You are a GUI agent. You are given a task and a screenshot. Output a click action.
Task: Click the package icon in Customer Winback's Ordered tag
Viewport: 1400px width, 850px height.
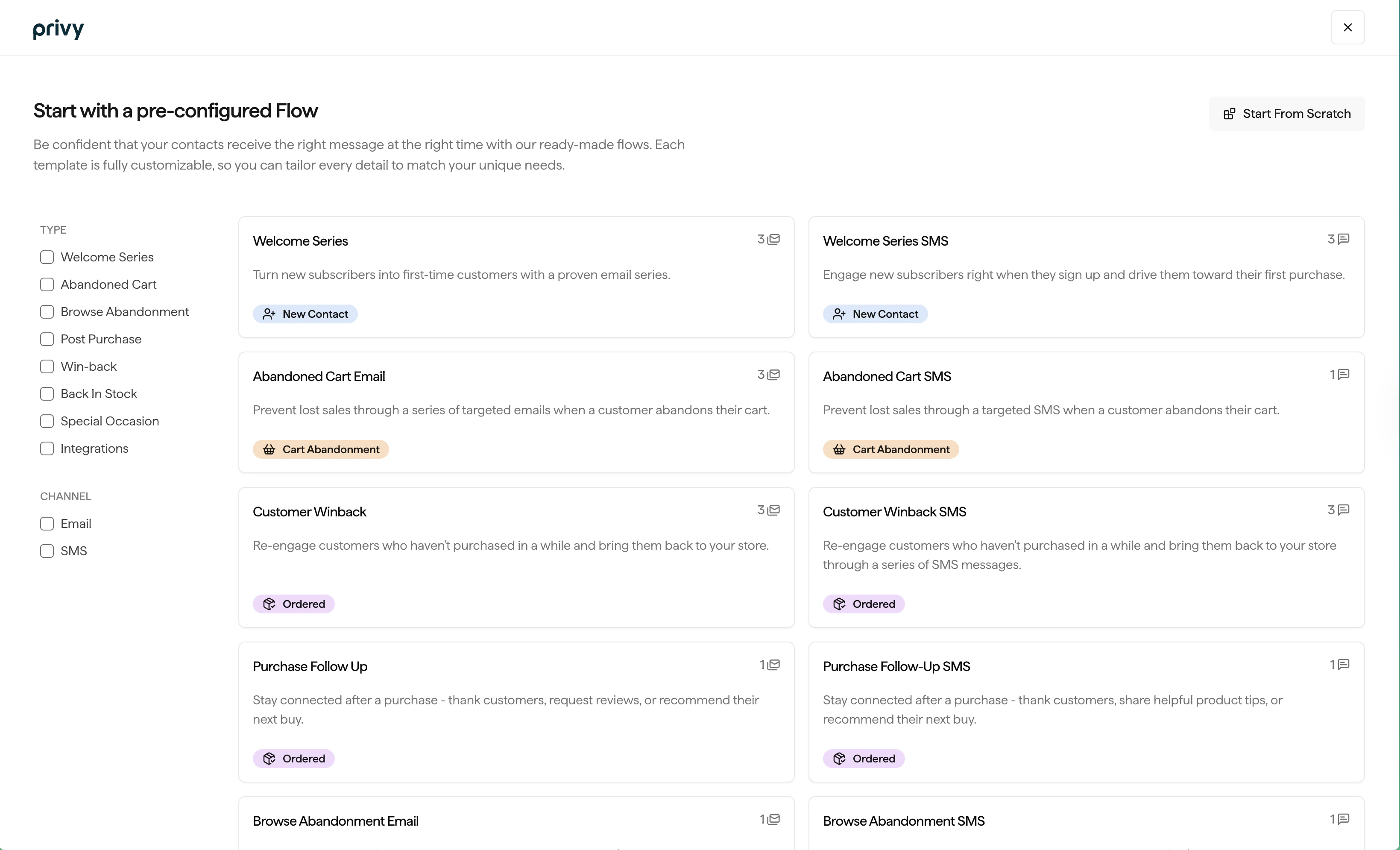[x=270, y=604]
